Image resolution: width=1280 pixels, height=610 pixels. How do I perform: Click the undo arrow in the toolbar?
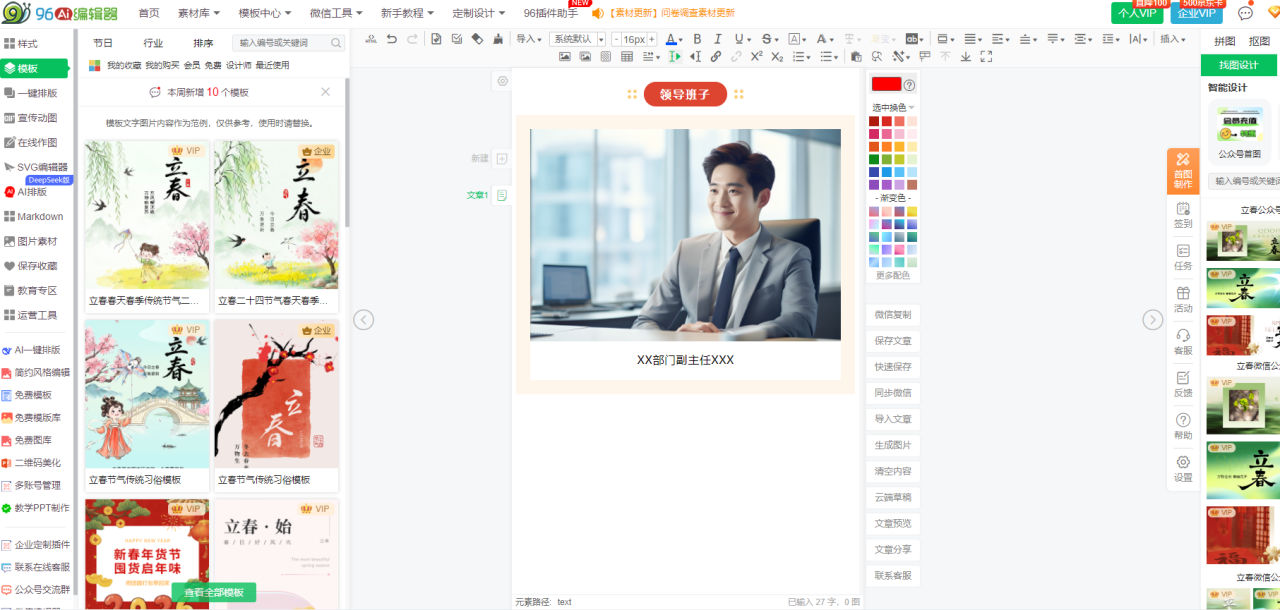[392, 39]
